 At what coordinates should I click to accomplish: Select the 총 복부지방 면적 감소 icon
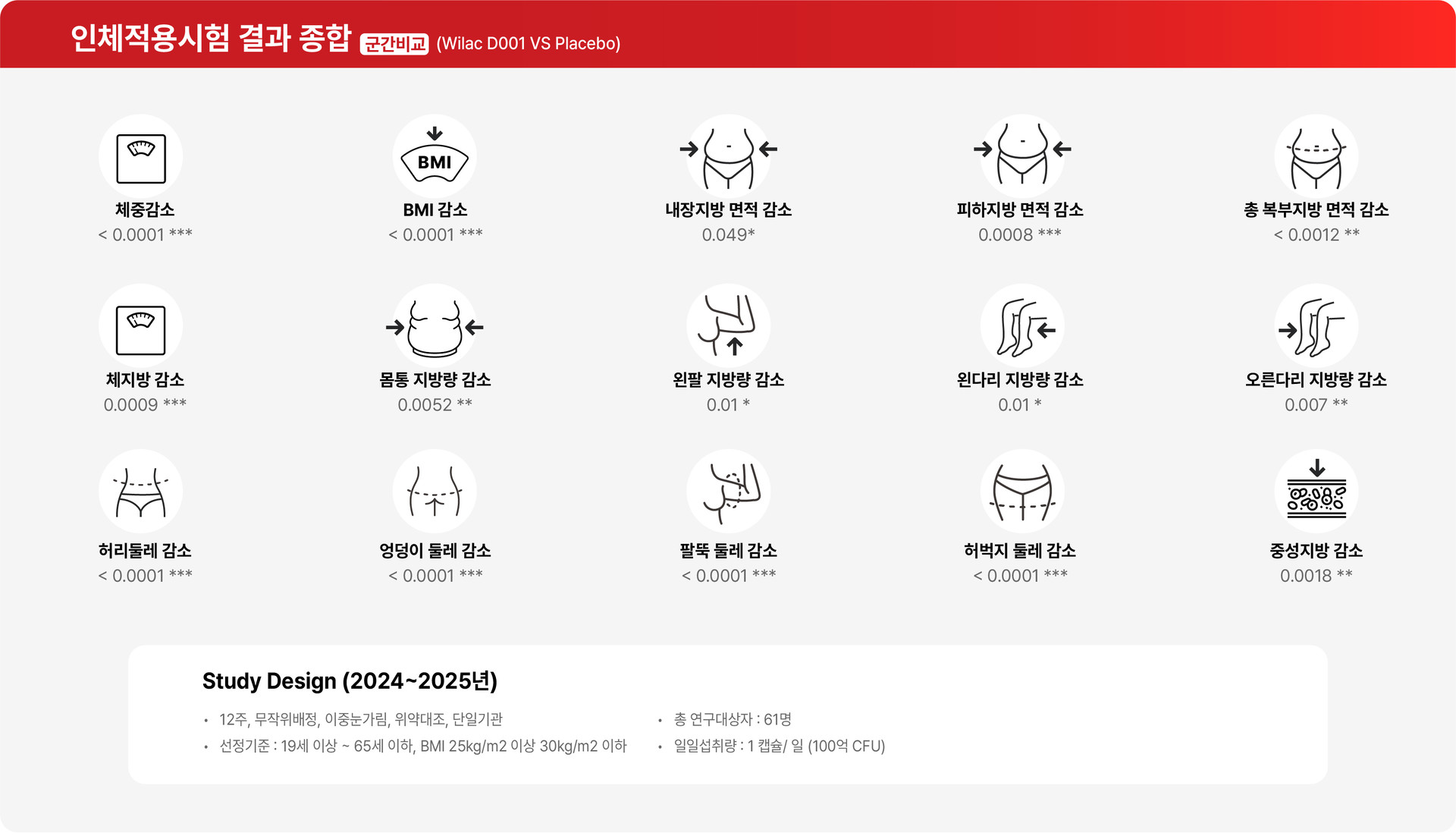[x=1316, y=157]
